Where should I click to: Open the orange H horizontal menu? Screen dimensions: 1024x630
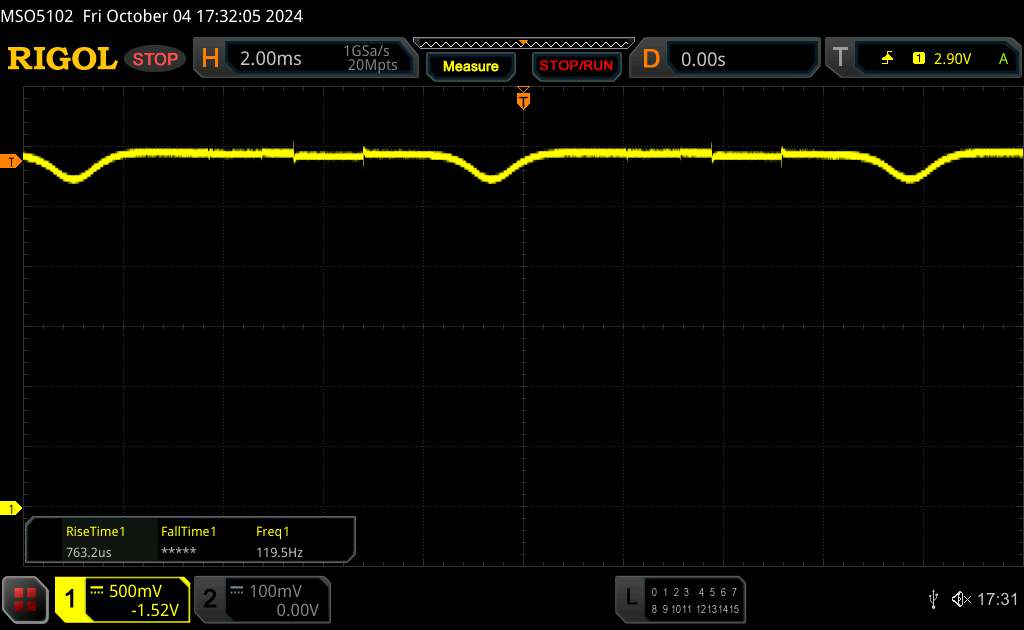[x=210, y=59]
